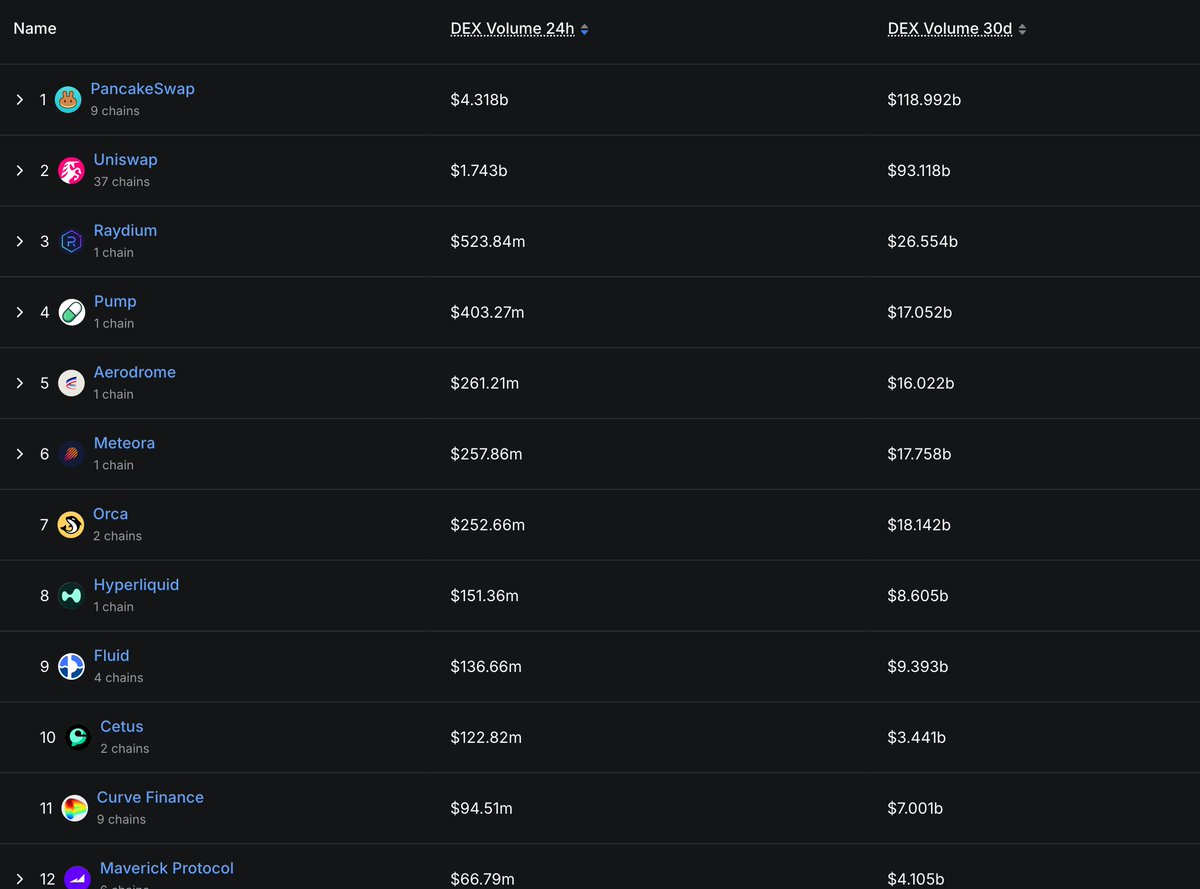Image resolution: width=1200 pixels, height=889 pixels.
Task: Open the Meteora protocol link
Action: point(124,443)
